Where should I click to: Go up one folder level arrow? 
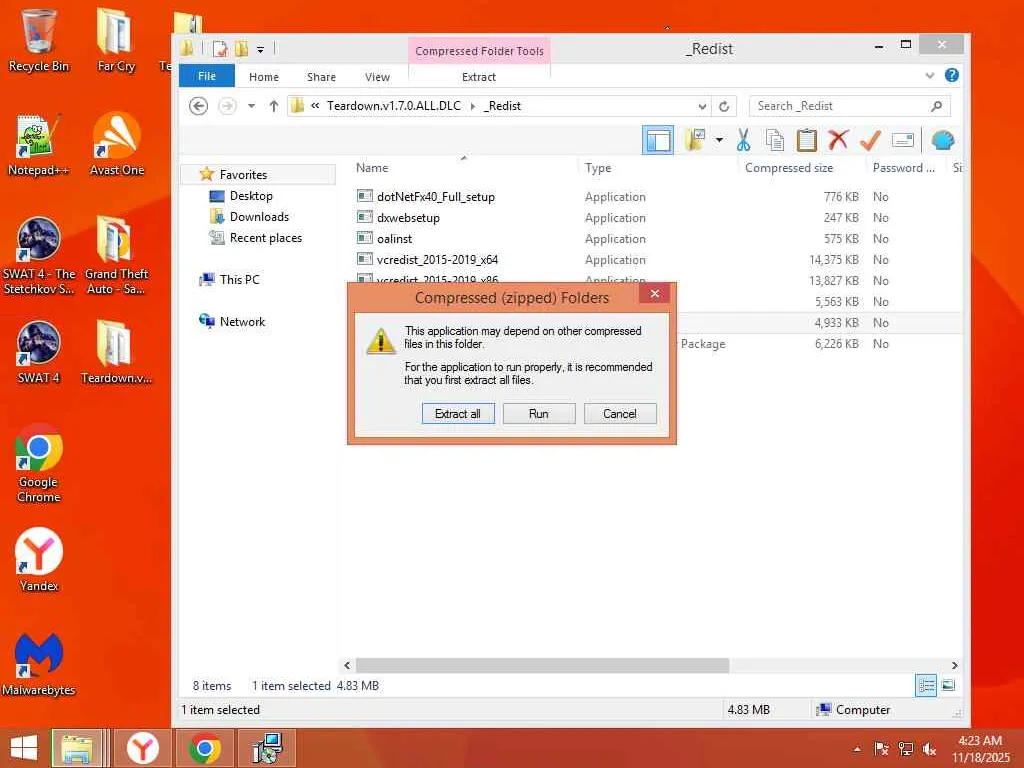[274, 106]
